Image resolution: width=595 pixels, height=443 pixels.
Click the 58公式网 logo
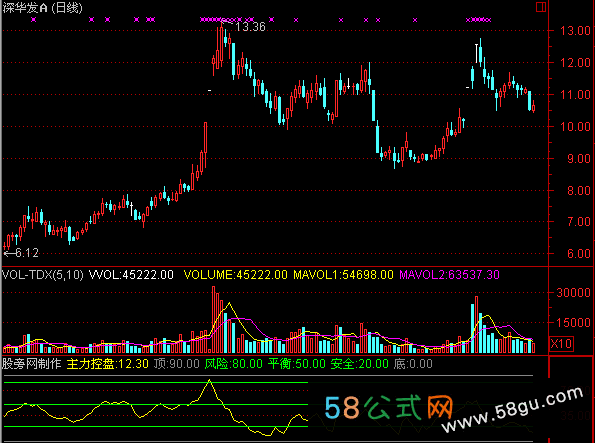[x=389, y=407]
